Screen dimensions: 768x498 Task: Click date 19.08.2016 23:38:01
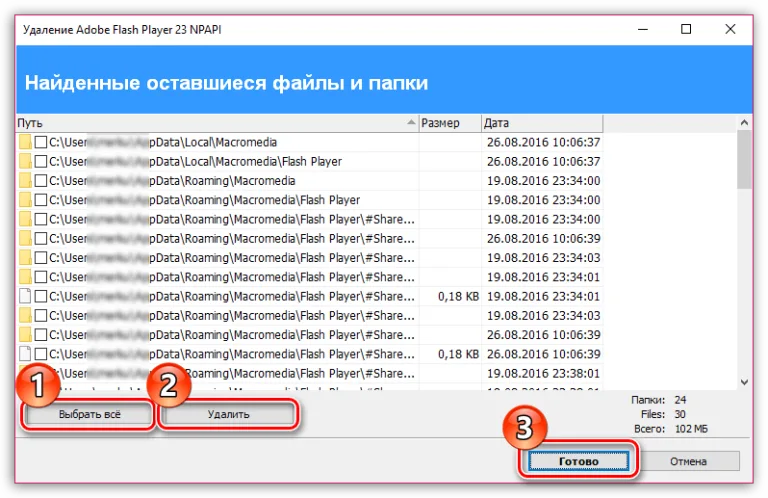(543, 374)
